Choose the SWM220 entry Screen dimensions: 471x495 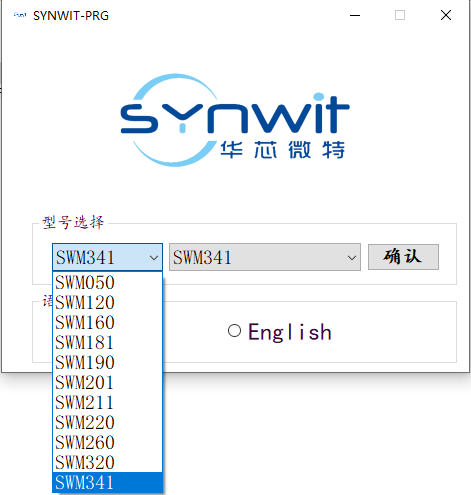point(107,422)
